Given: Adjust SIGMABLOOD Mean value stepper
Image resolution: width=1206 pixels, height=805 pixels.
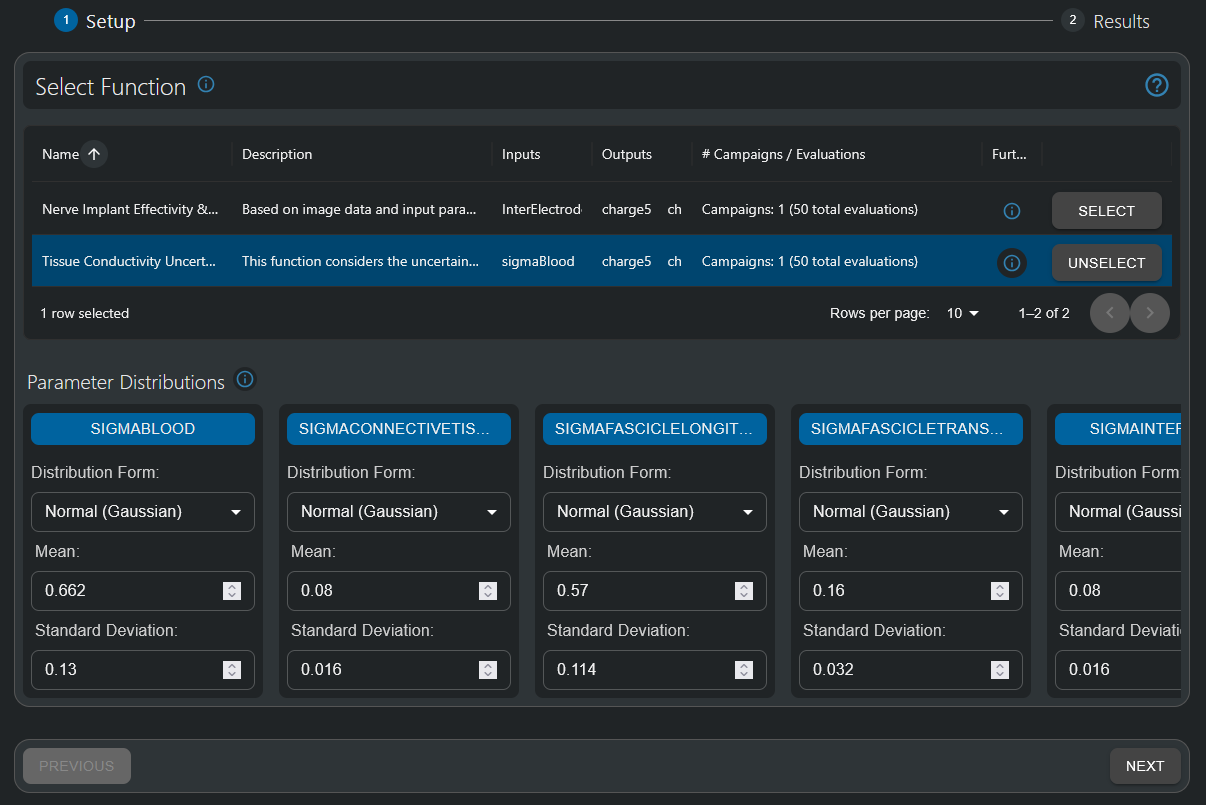Looking at the screenshot, I should point(231,591).
